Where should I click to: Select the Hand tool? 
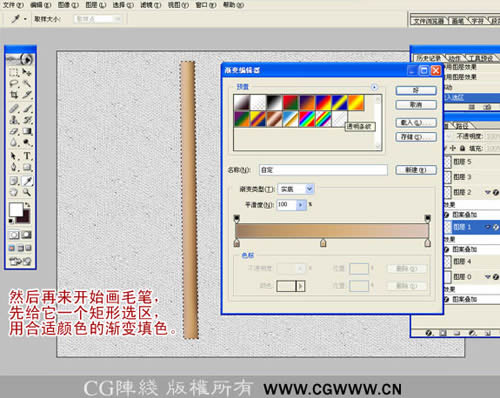pos(13,192)
